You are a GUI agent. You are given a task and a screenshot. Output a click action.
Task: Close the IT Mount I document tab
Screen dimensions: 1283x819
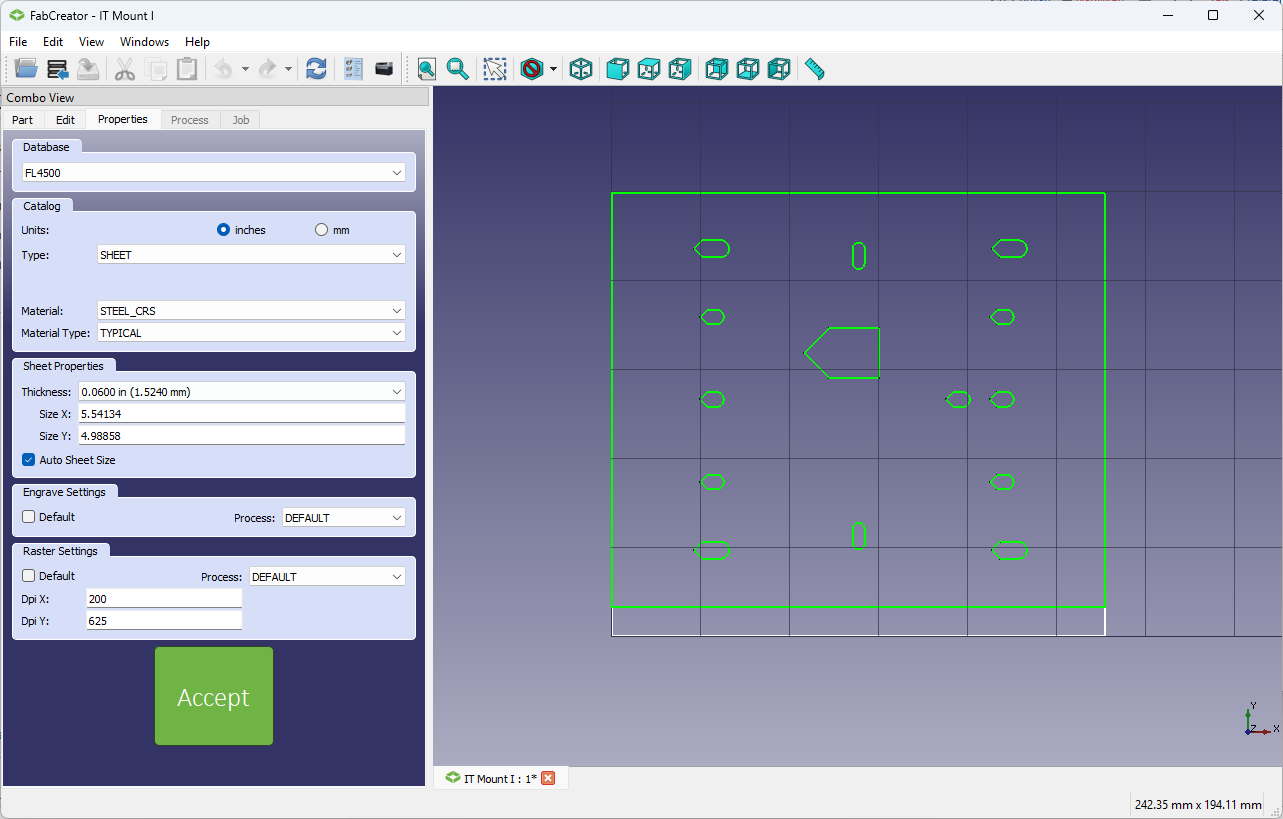[x=548, y=778]
